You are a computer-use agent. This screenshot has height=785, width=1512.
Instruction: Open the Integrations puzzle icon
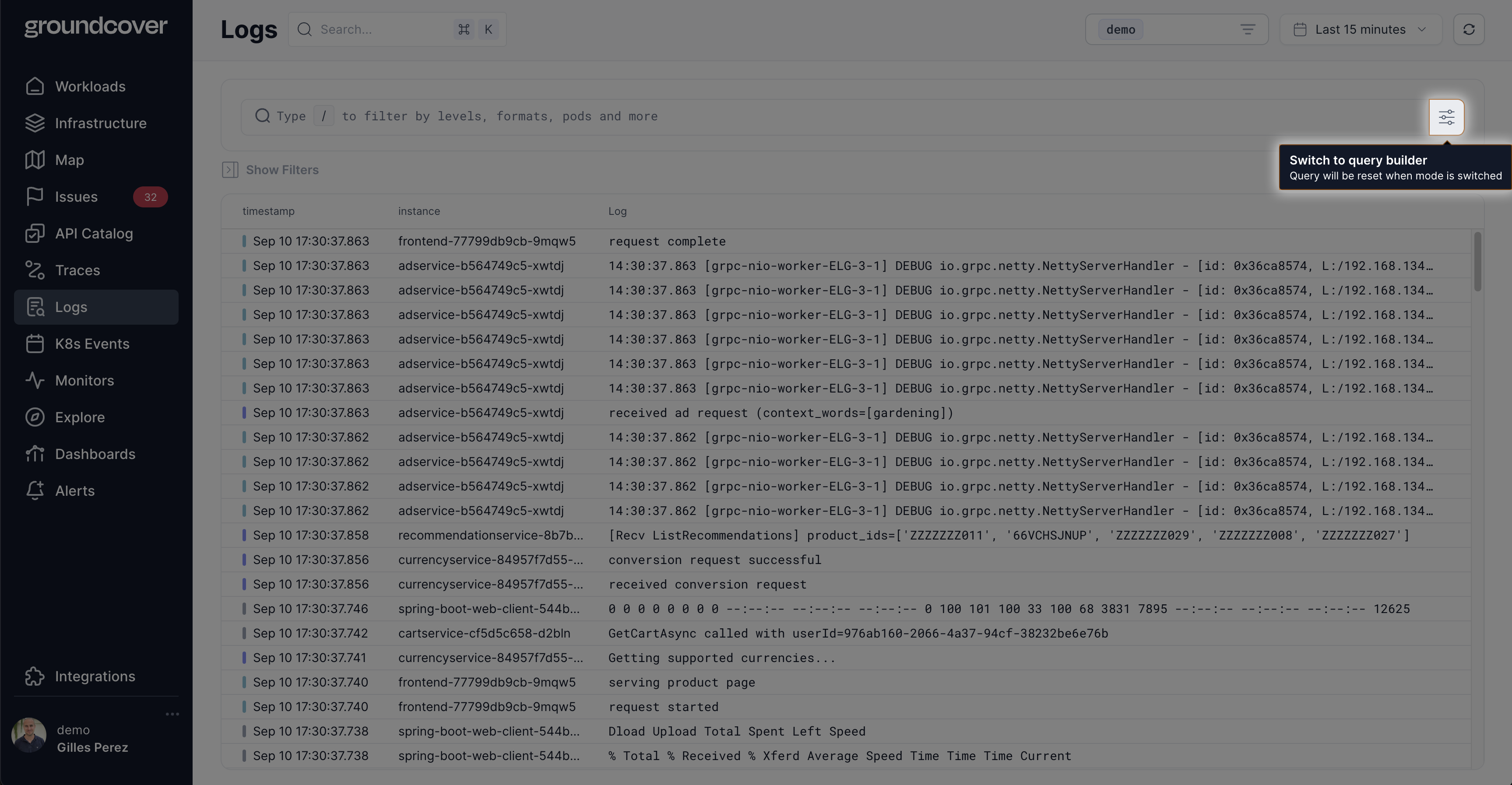click(x=35, y=676)
